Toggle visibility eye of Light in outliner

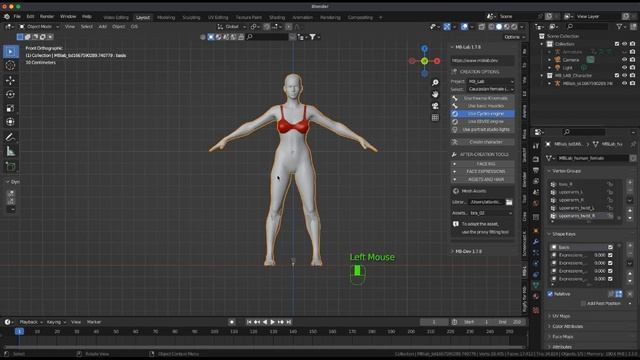point(624,67)
